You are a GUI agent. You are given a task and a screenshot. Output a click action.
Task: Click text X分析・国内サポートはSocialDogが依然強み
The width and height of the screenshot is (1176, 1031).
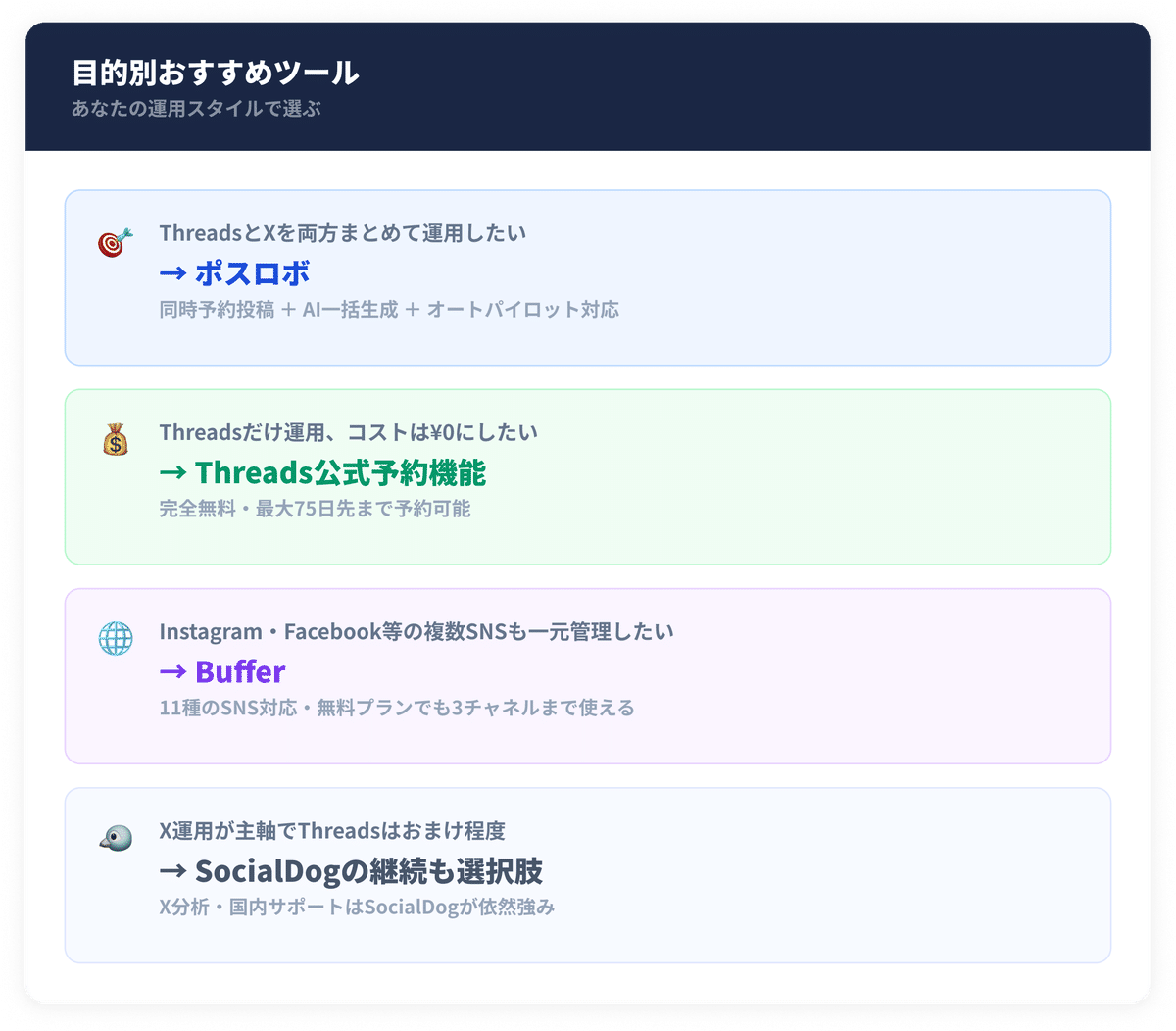pyautogui.click(x=358, y=908)
